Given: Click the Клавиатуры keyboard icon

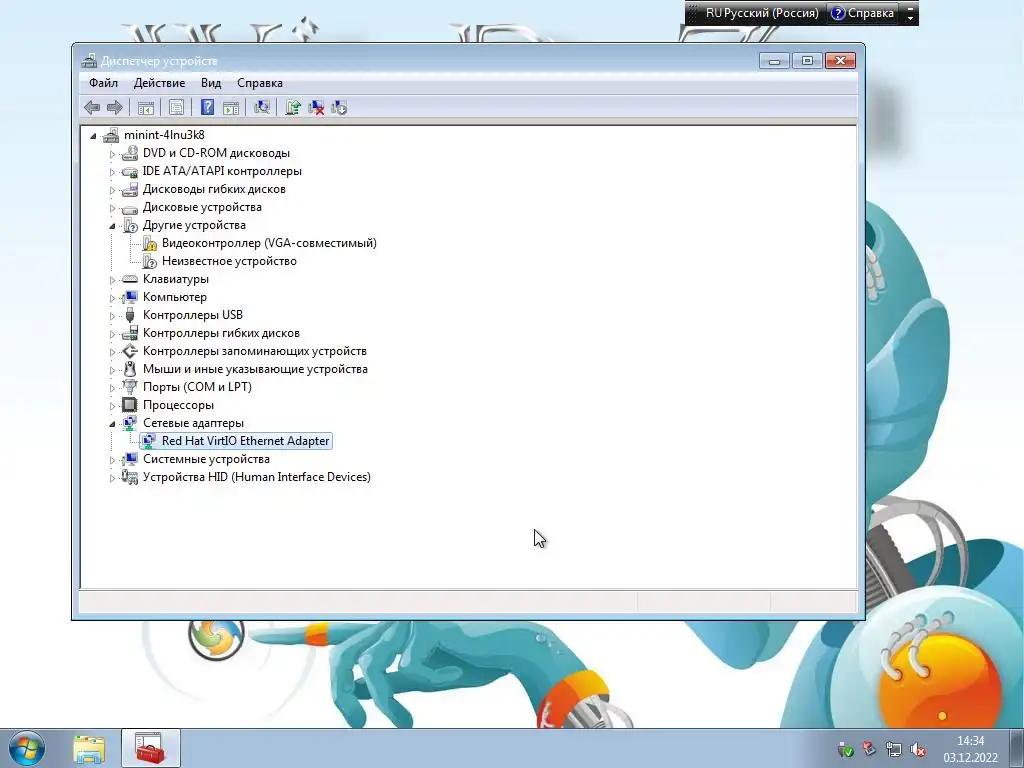Looking at the screenshot, I should point(129,279).
